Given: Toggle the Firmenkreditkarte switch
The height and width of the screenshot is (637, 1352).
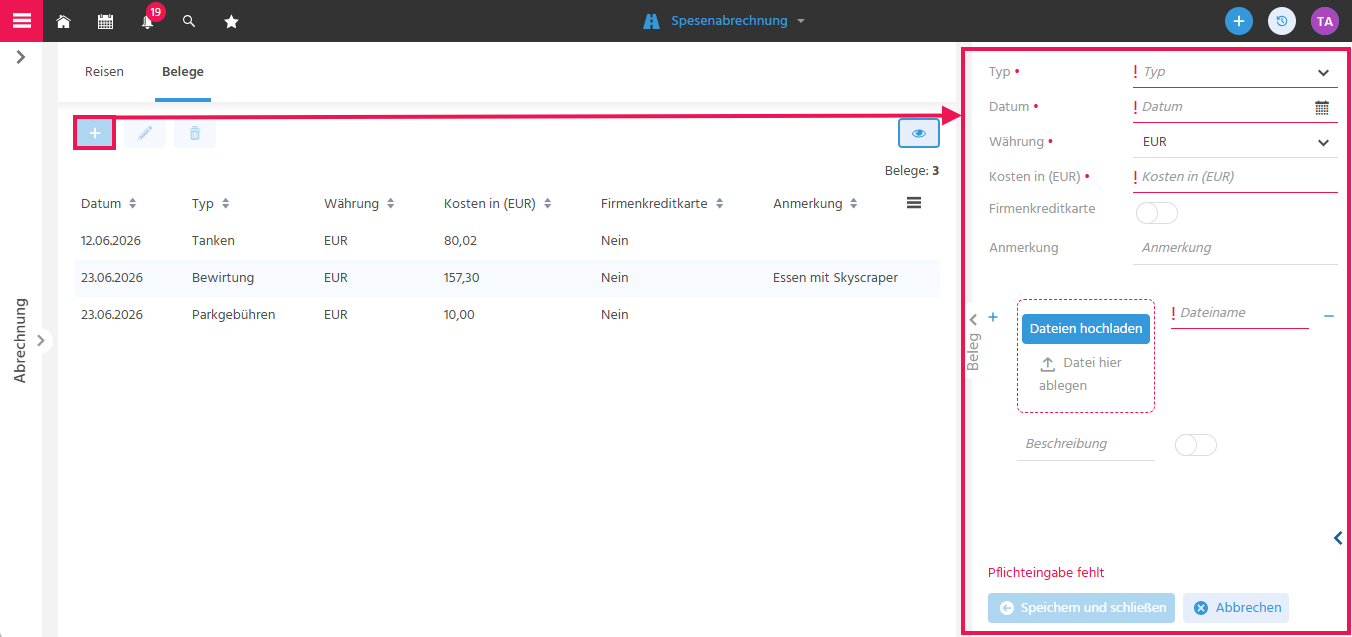Looking at the screenshot, I should (x=1157, y=213).
